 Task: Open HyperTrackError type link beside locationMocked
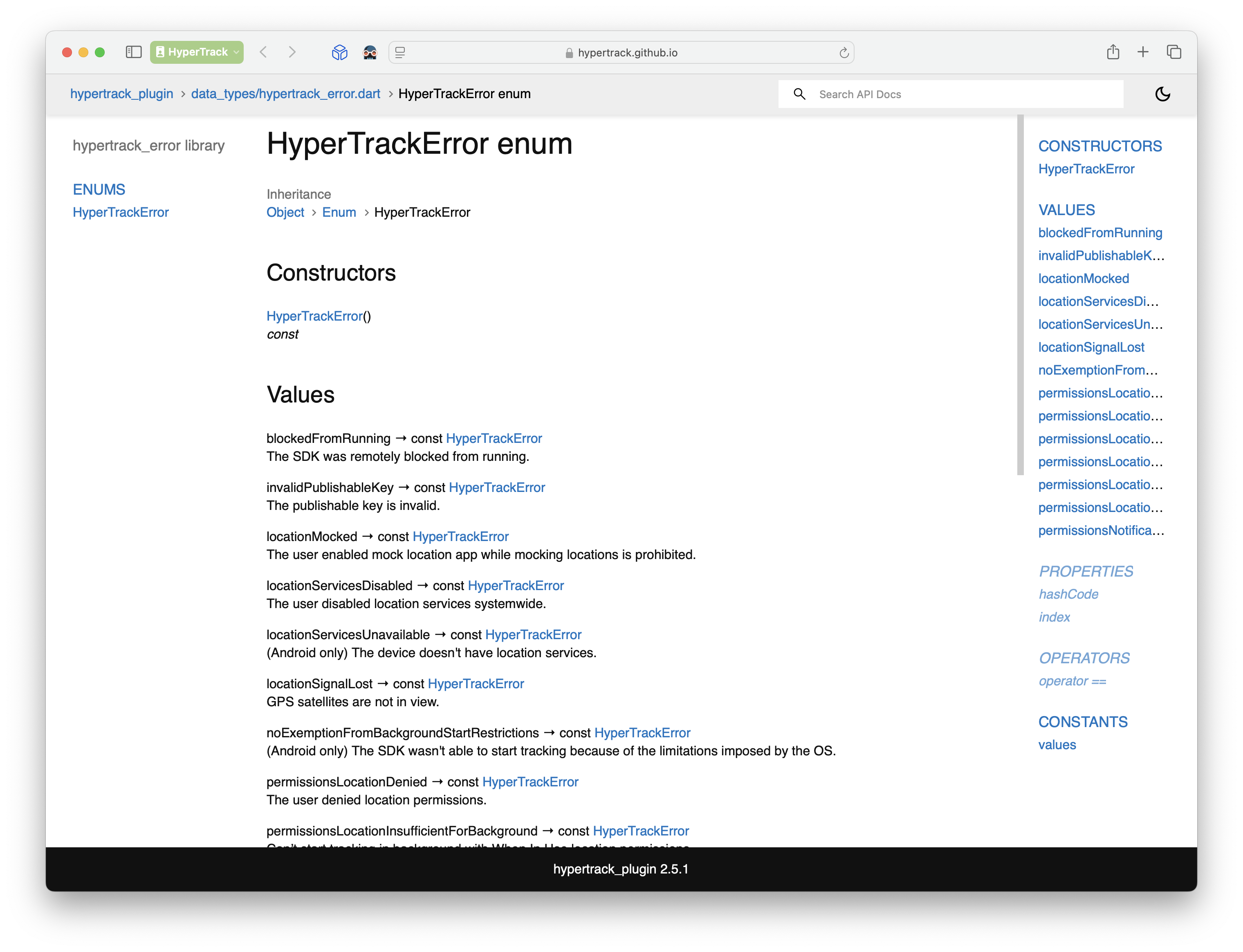point(460,537)
